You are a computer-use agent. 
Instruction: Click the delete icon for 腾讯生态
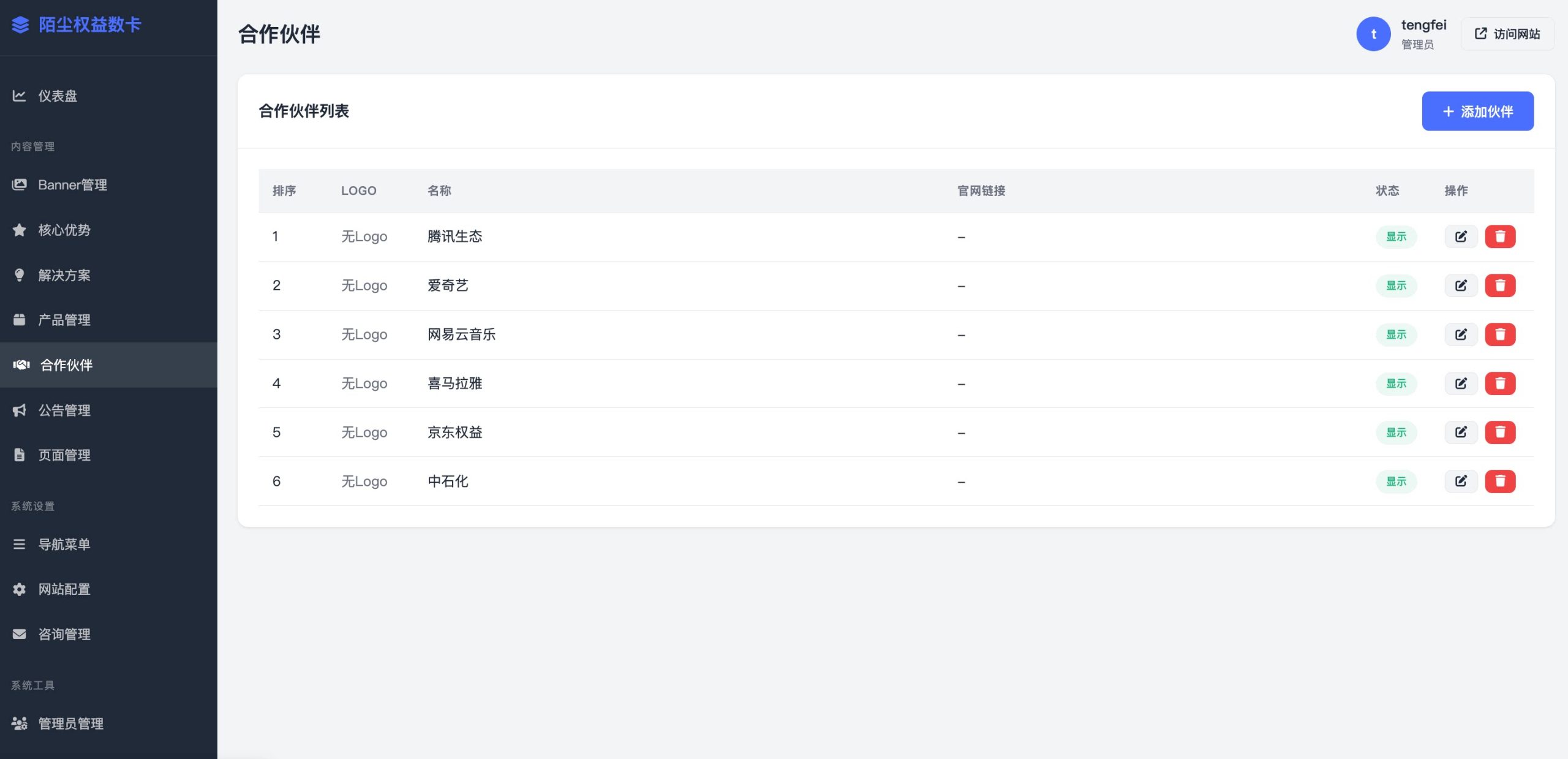click(1500, 236)
